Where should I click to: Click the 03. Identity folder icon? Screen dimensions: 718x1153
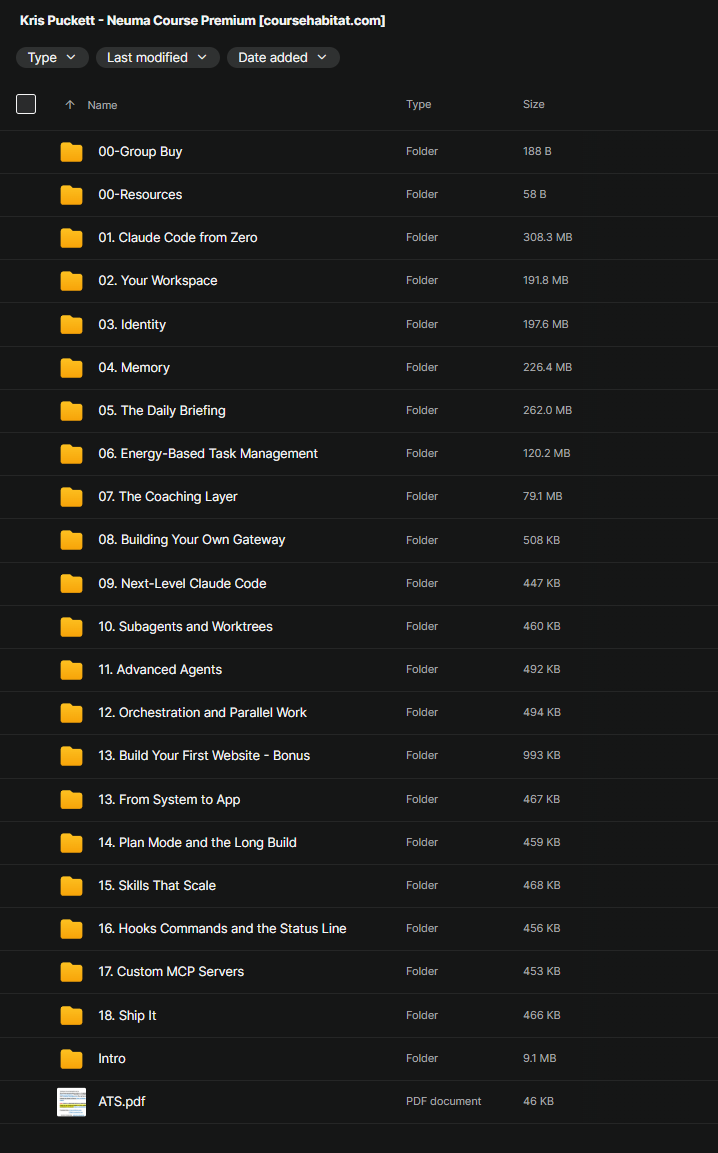[x=71, y=324]
